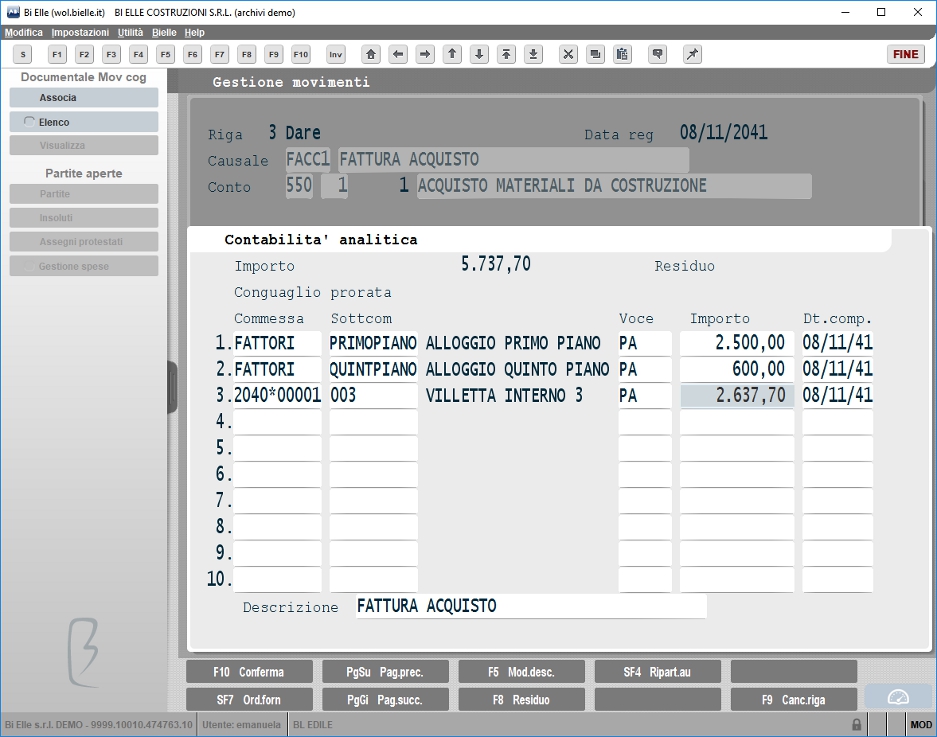The image size is (937, 737).
Task: Open the Utilità menu
Action: click(x=130, y=32)
